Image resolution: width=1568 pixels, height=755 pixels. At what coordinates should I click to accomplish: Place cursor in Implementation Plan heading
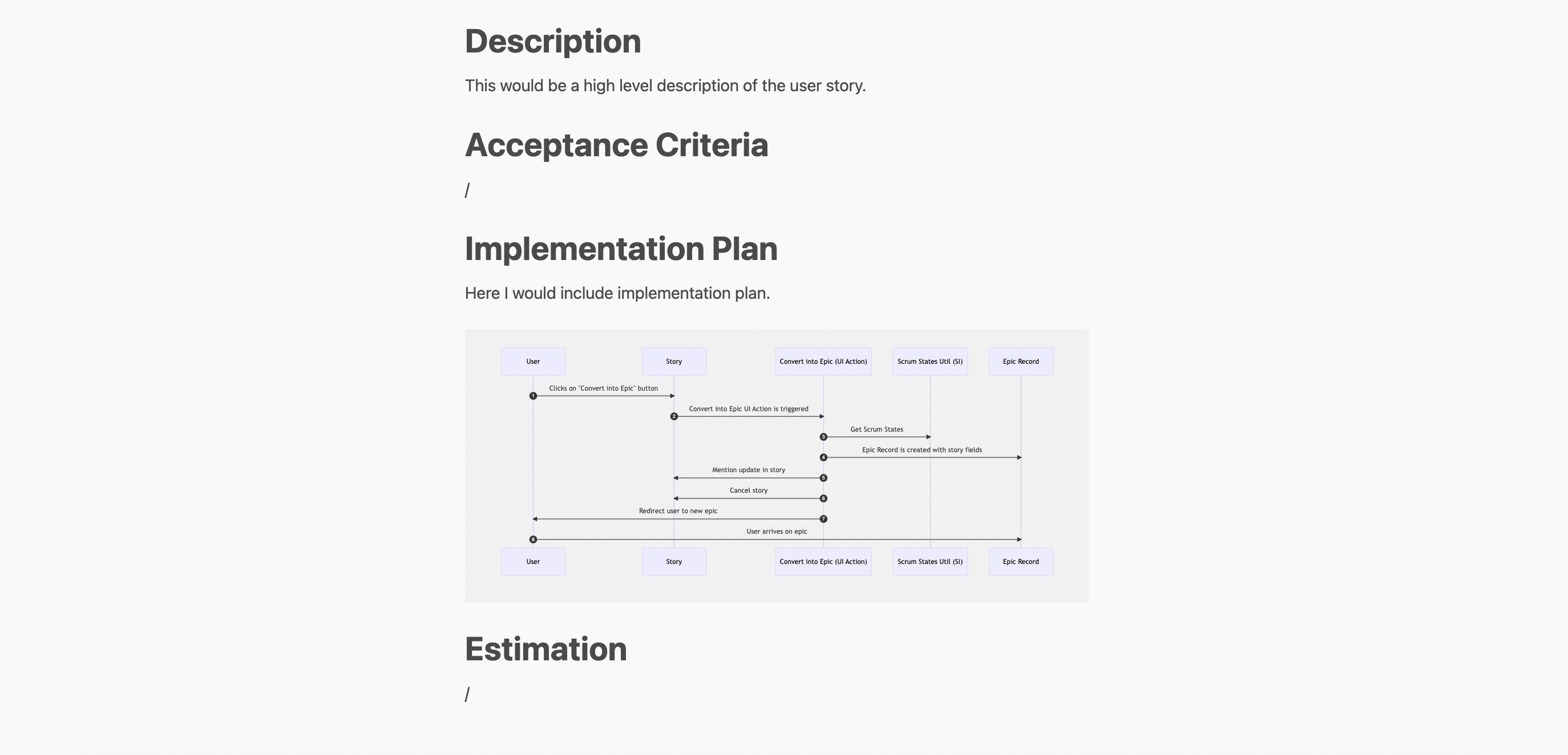[621, 249]
